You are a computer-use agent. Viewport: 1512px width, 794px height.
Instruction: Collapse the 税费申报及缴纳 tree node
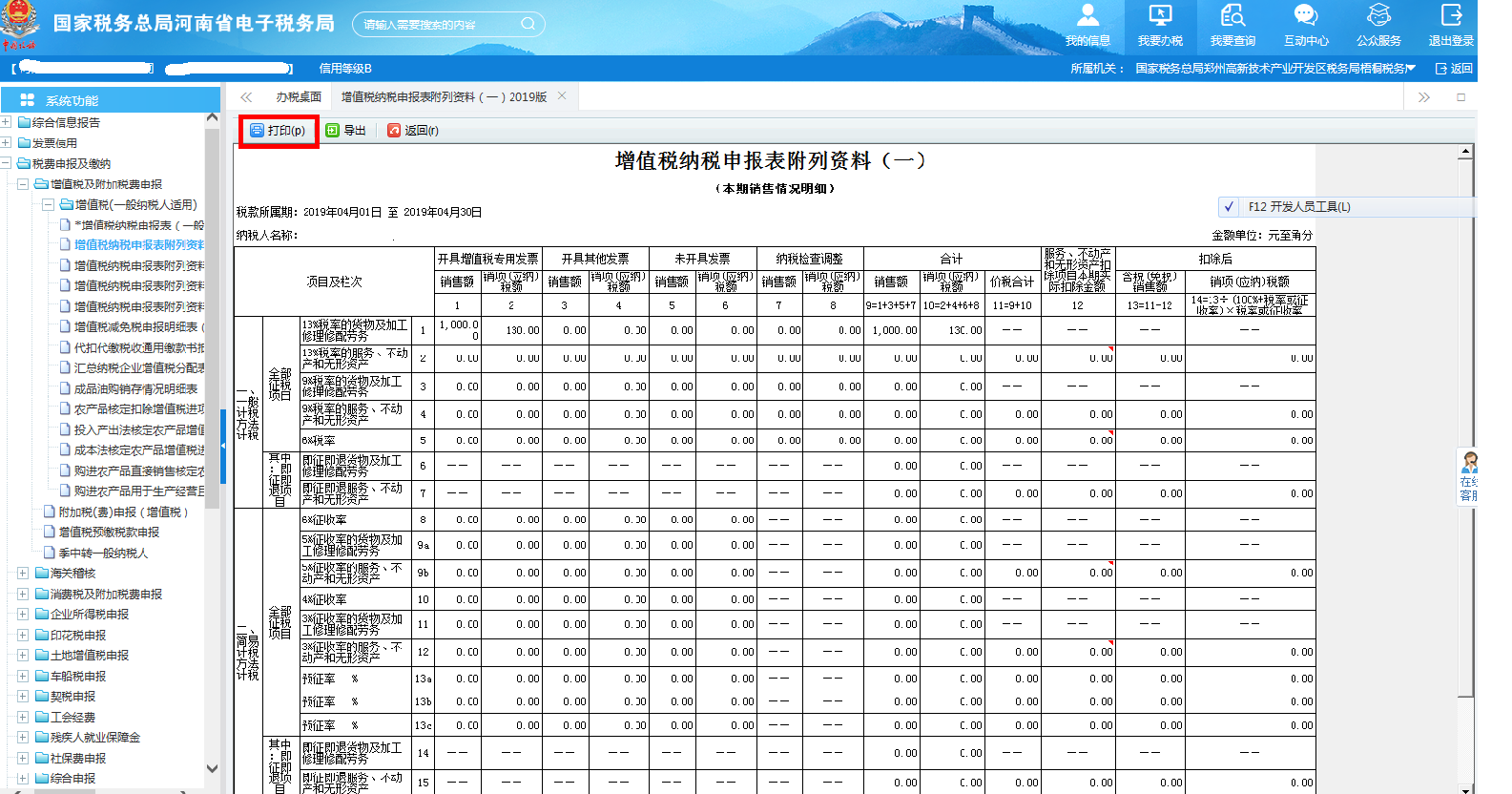(x=7, y=163)
